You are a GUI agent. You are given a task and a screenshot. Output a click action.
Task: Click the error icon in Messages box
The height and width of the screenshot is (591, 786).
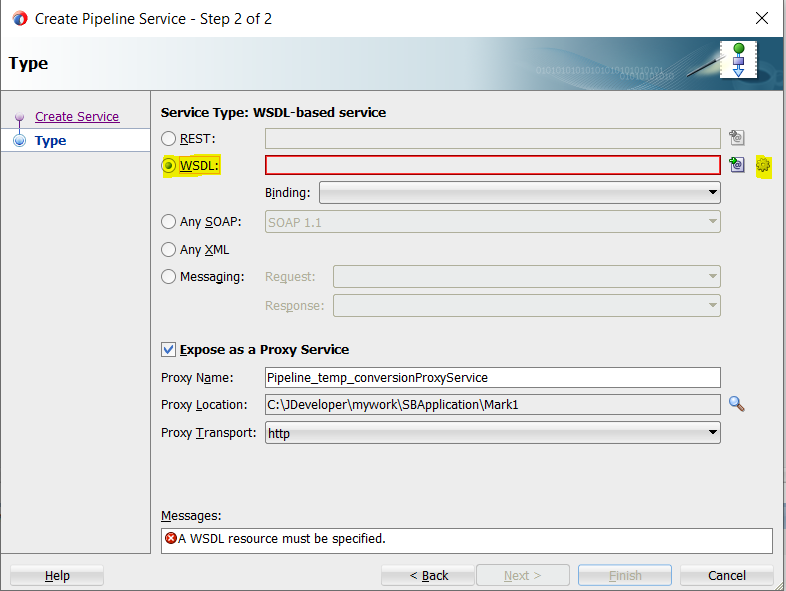tap(171, 539)
